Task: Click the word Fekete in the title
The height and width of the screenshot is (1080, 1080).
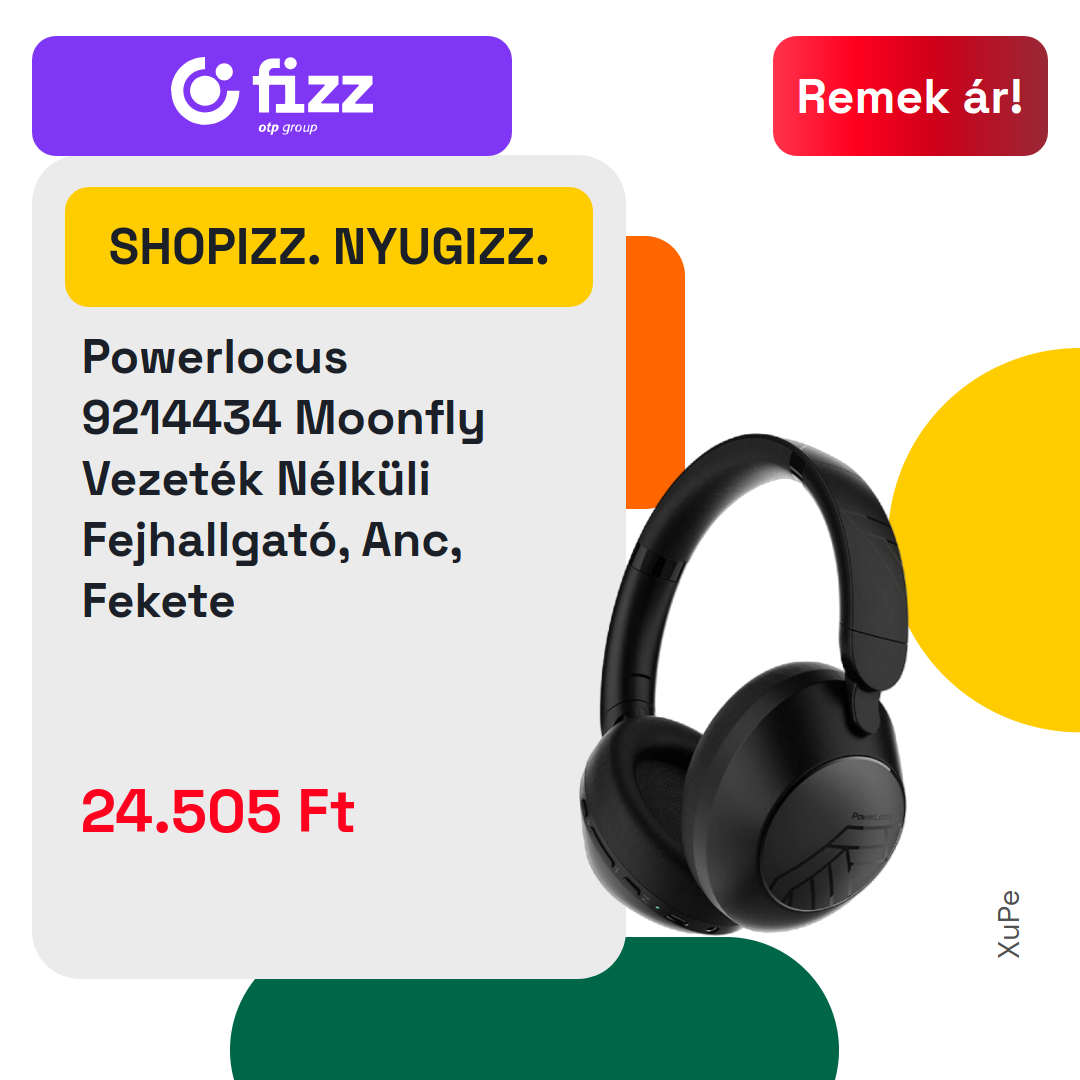Action: (x=158, y=601)
